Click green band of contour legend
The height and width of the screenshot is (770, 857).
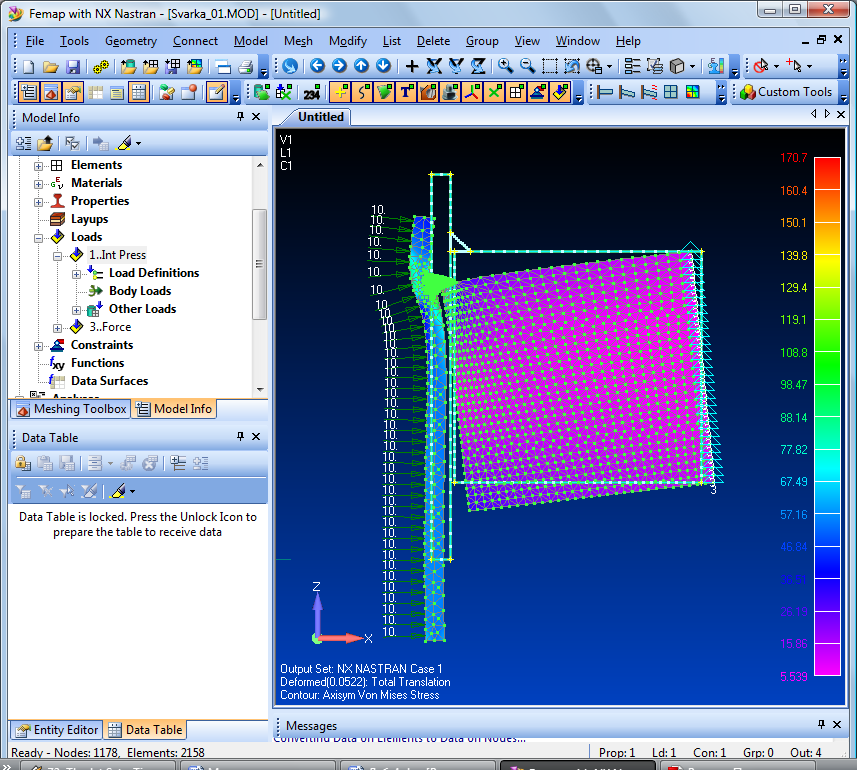[x=827, y=366]
